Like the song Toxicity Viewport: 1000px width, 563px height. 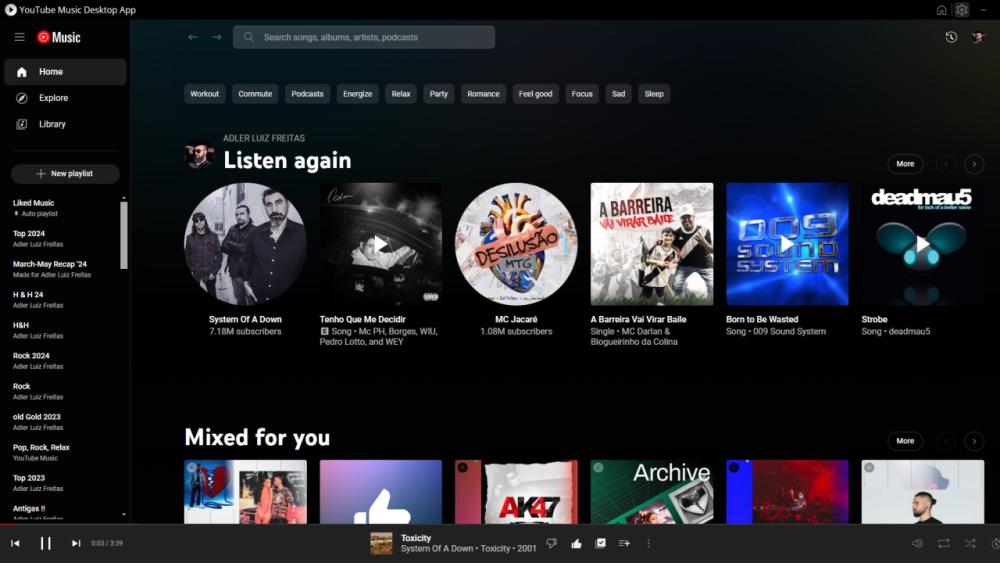[576, 543]
